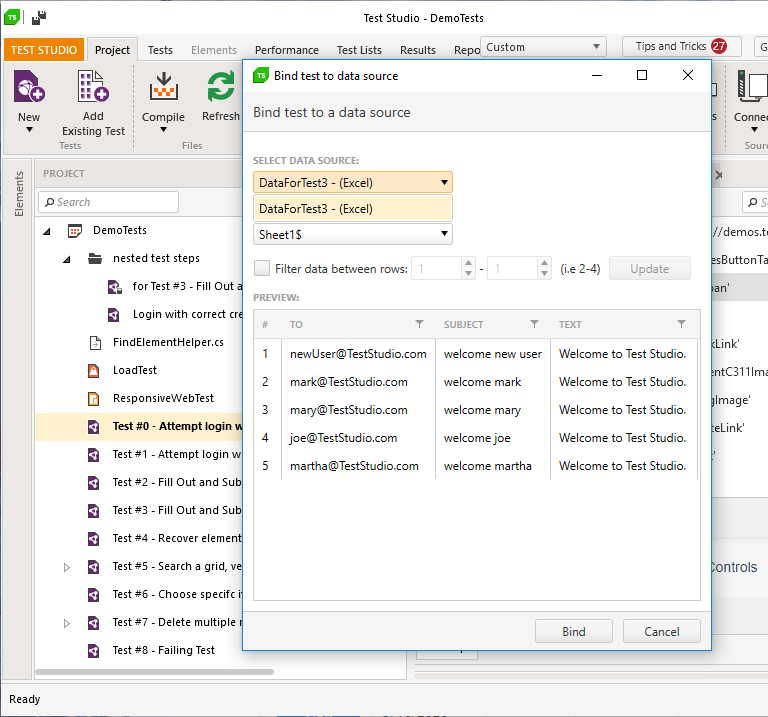Click the Test #5 web test icon

point(94,567)
